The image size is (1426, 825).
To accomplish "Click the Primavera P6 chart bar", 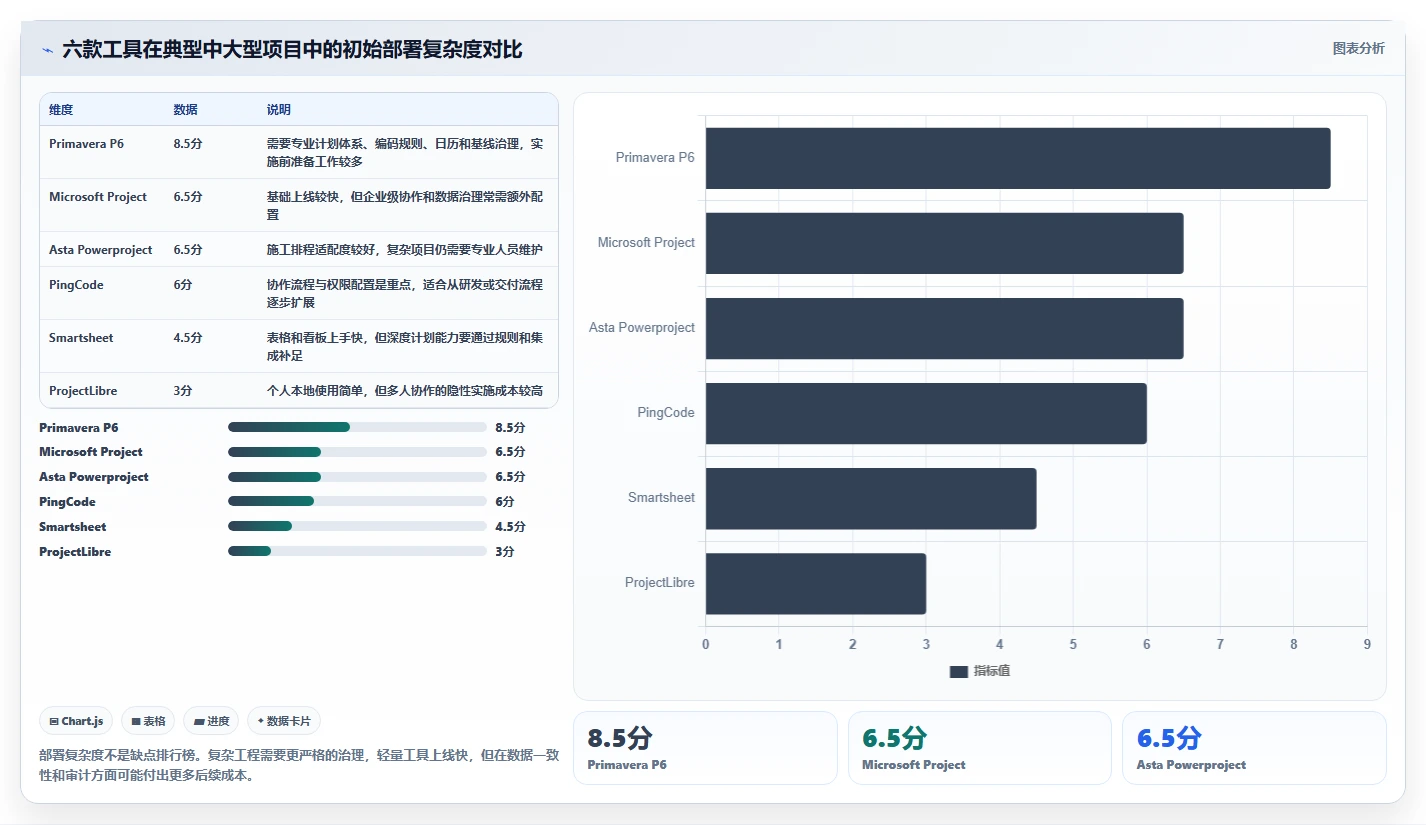I will pos(1018,158).
